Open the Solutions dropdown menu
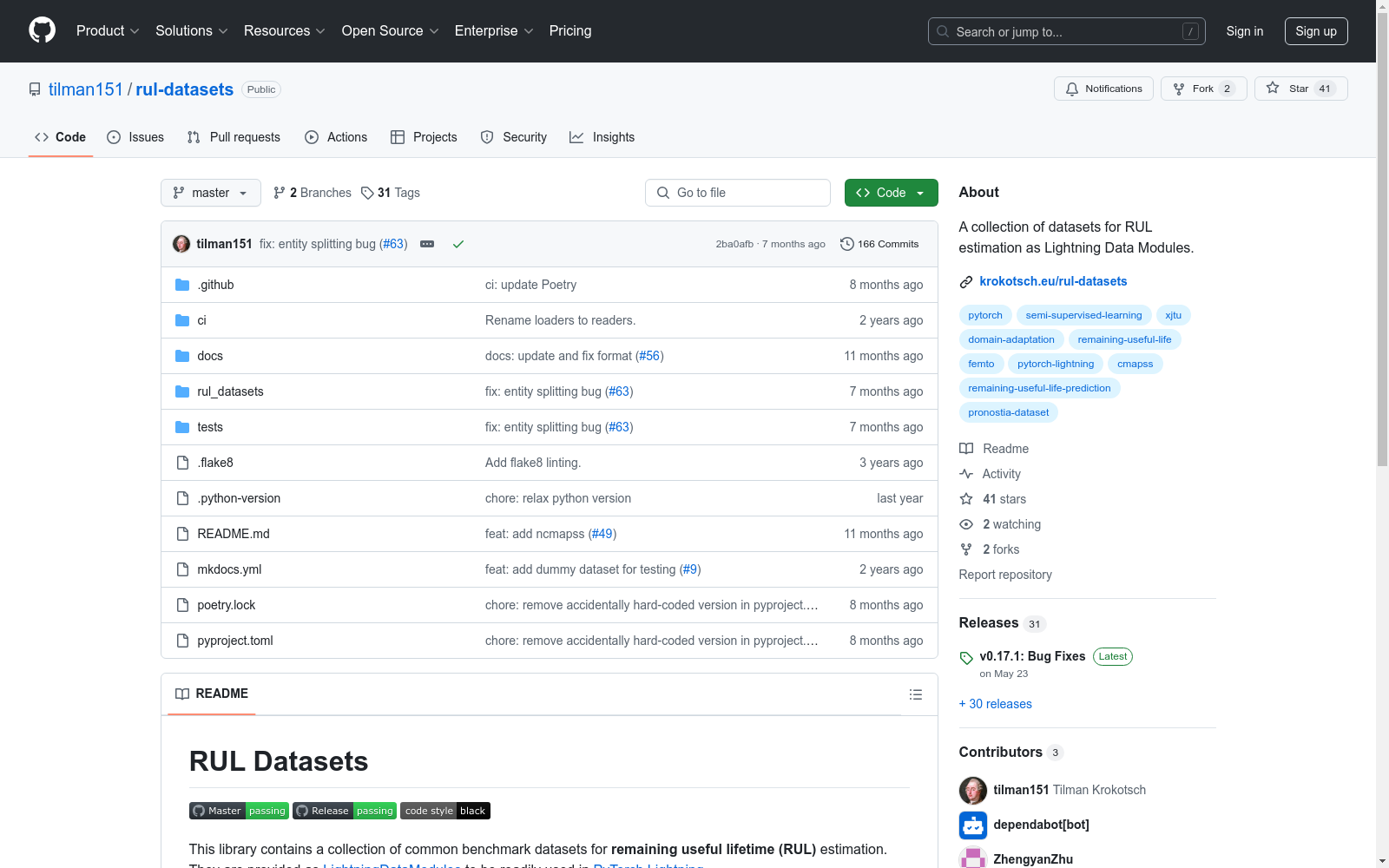 [x=192, y=31]
